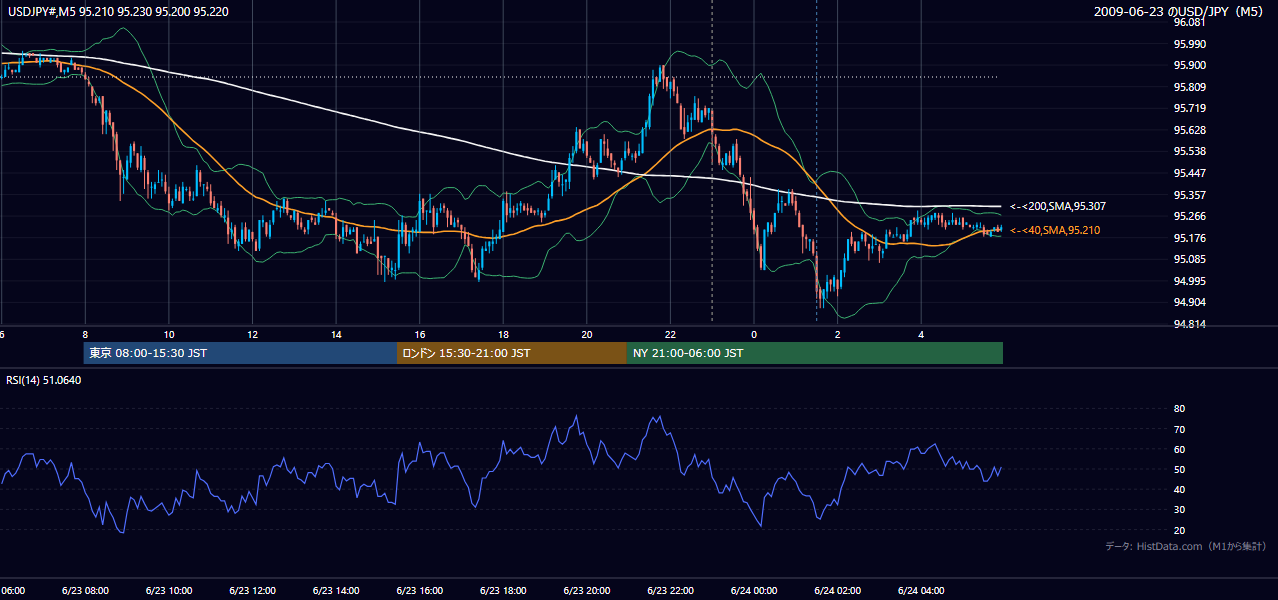Screen dimensions: 1278x600
Task: Click the 6/24 04:00 time axis label
Action: pyautogui.click(x=921, y=591)
